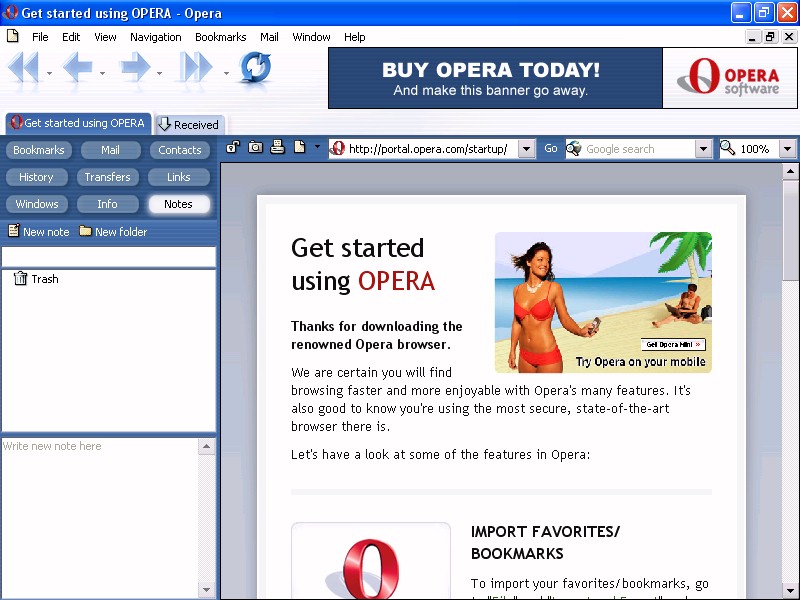Image resolution: width=800 pixels, height=600 pixels.
Task: Click the Get Opera Mini button in ad
Action: point(673,344)
